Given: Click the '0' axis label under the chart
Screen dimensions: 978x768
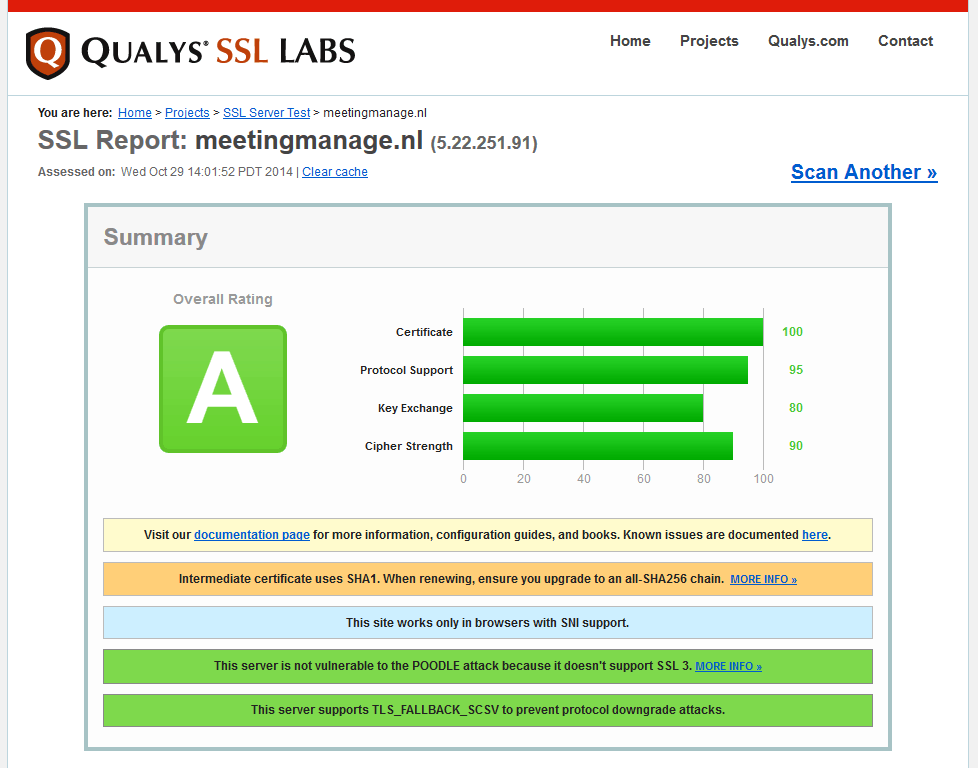Looking at the screenshot, I should click(463, 479).
